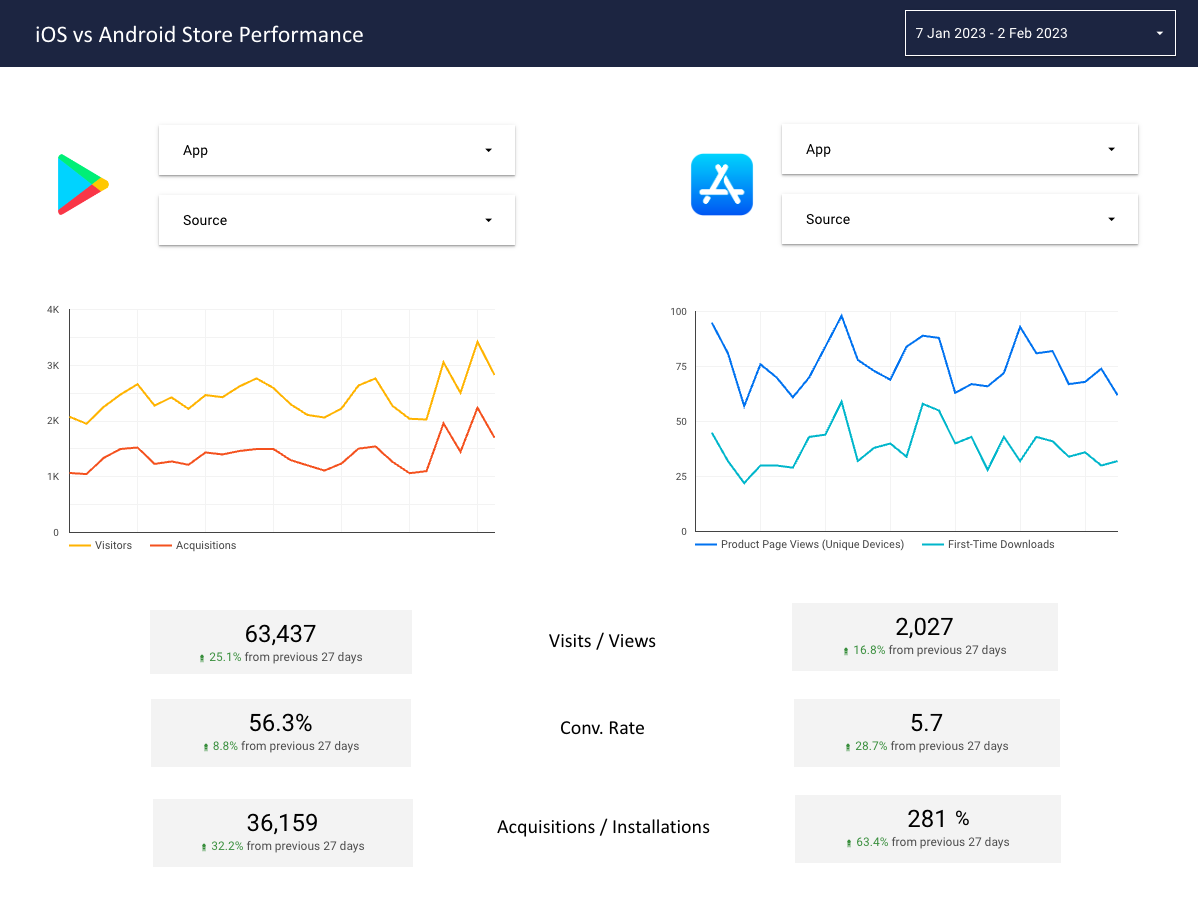Select the 63,437 visits scorecard
This screenshot has width=1198, height=923.
280,642
